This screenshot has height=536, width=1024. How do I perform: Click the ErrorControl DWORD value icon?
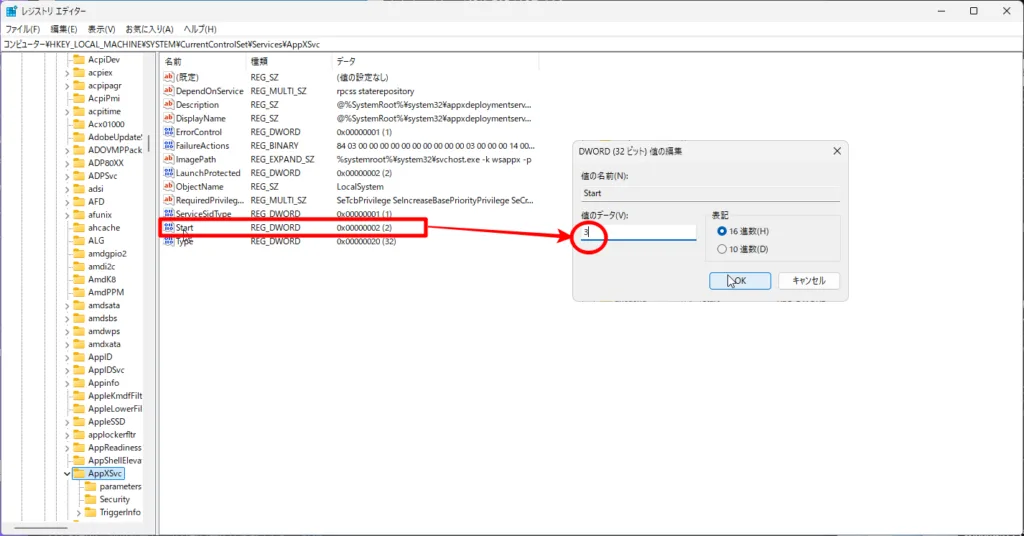[169, 132]
